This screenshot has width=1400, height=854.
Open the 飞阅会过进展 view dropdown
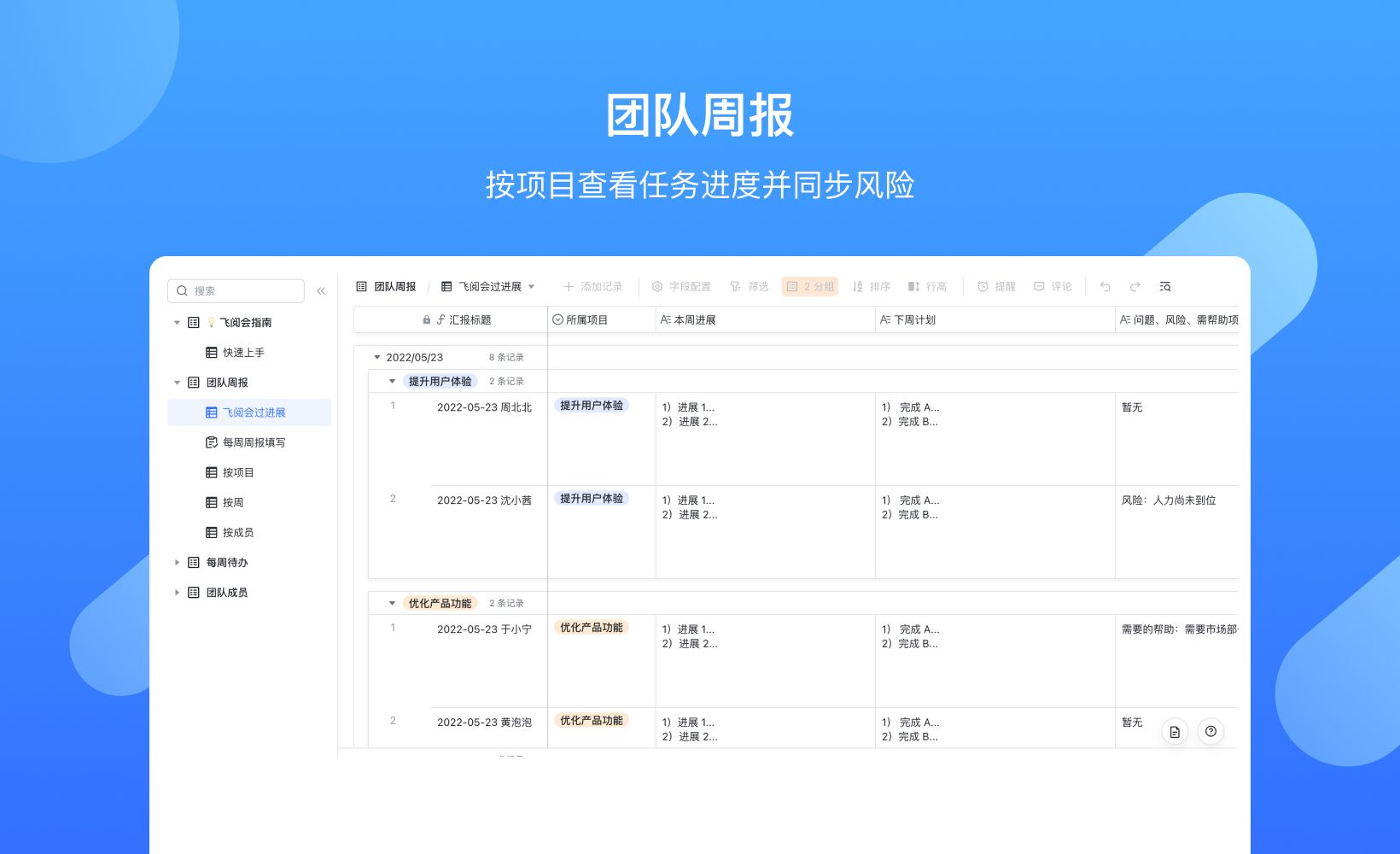click(x=532, y=287)
